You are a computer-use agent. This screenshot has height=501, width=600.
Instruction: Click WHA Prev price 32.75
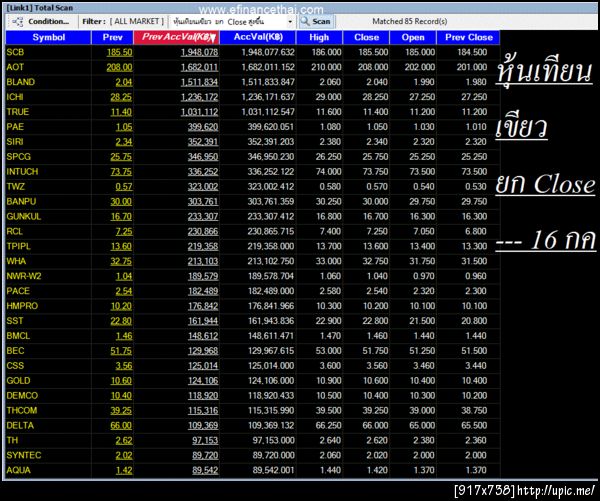[x=121, y=261]
